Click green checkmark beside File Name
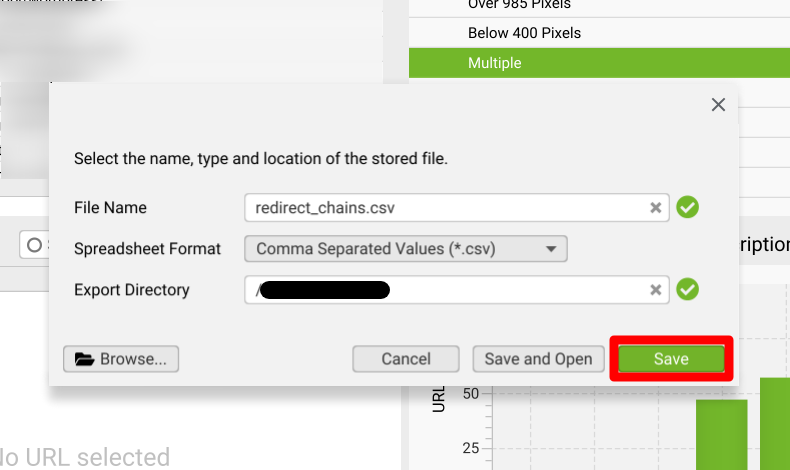Viewport: 790px width, 470px height. coord(687,208)
